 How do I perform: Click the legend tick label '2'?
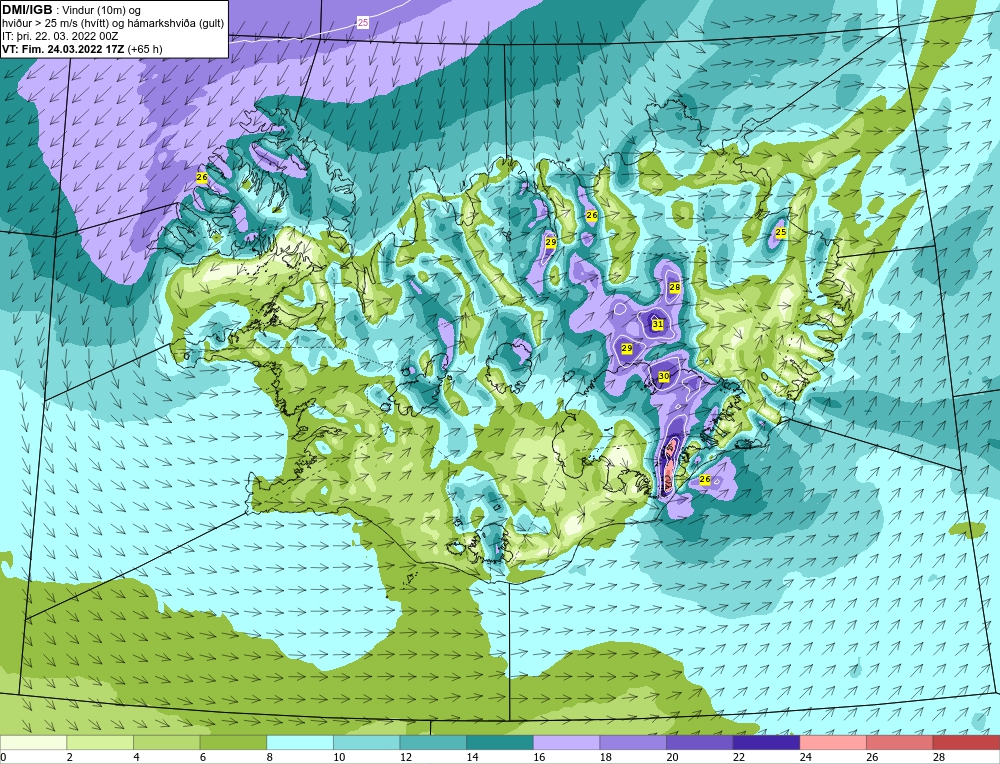click(70, 757)
